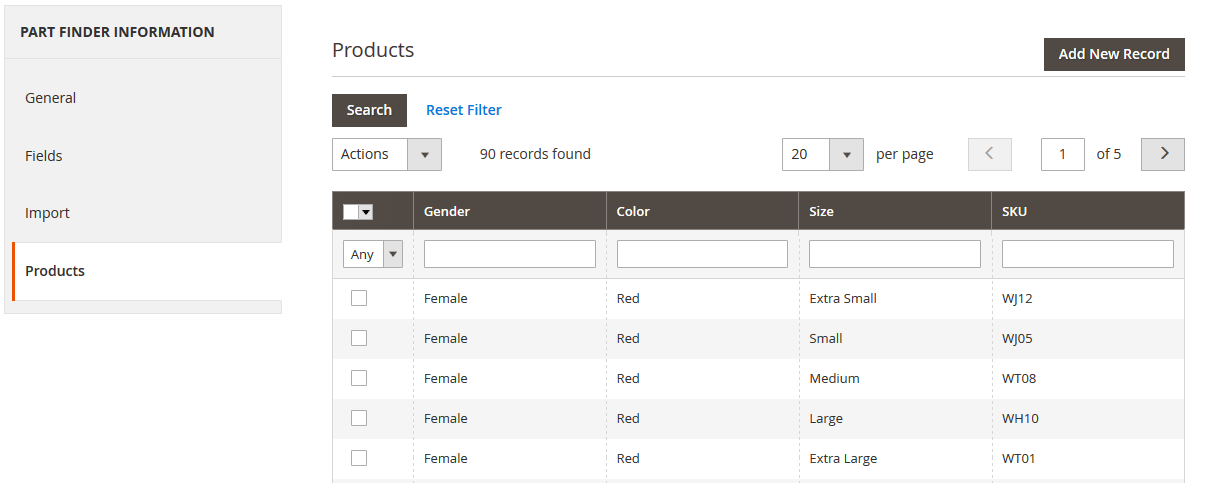Click Add New Record button
This screenshot has height=483, width=1208.
pyautogui.click(x=1113, y=54)
